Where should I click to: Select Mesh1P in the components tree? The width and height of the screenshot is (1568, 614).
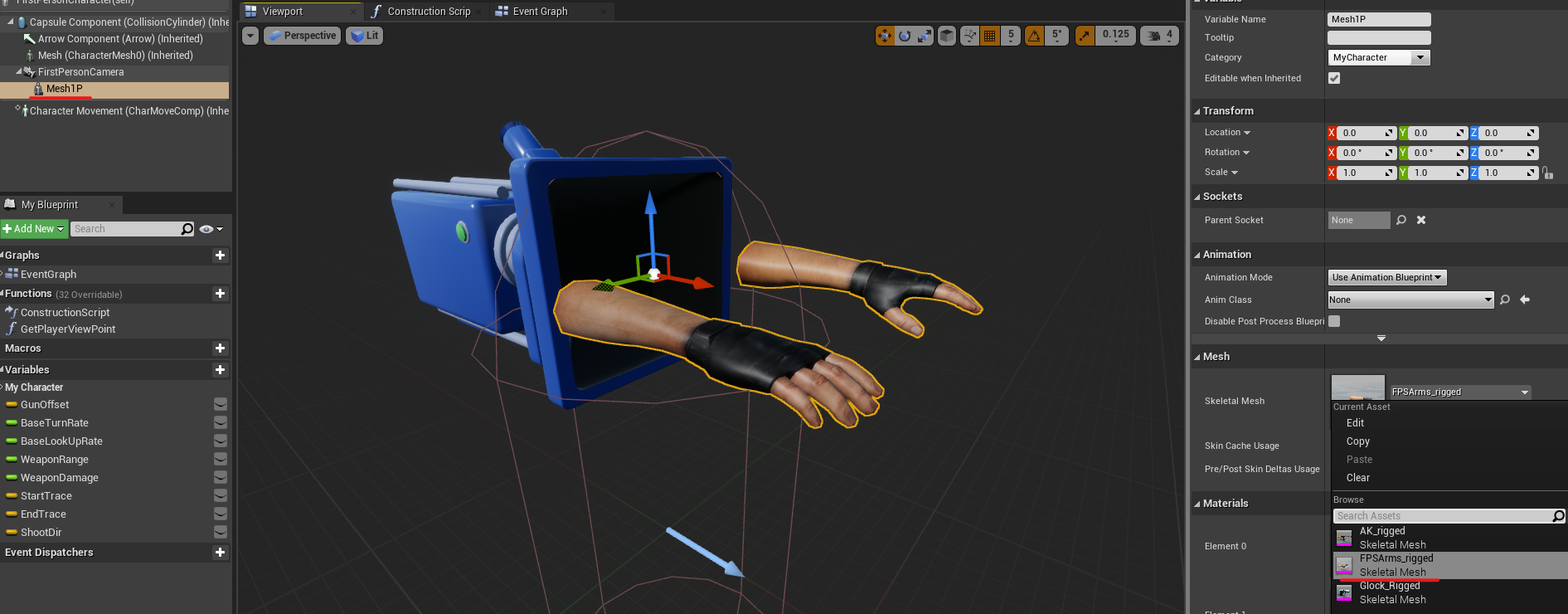click(x=64, y=89)
